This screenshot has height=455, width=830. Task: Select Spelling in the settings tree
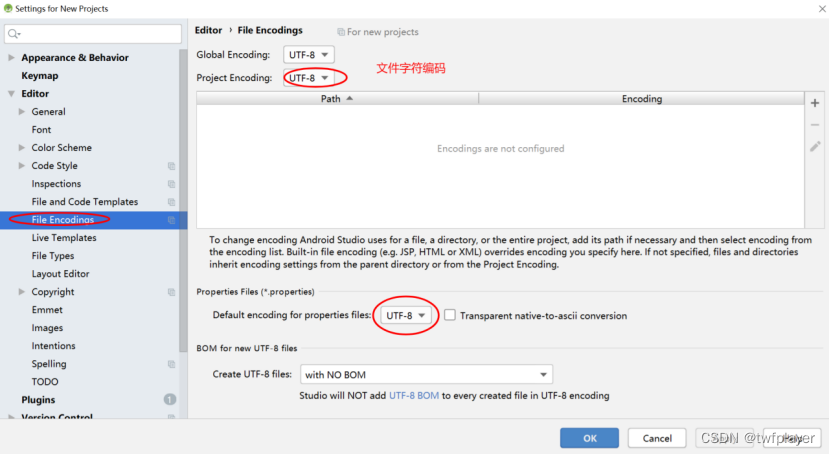pyautogui.click(x=49, y=364)
